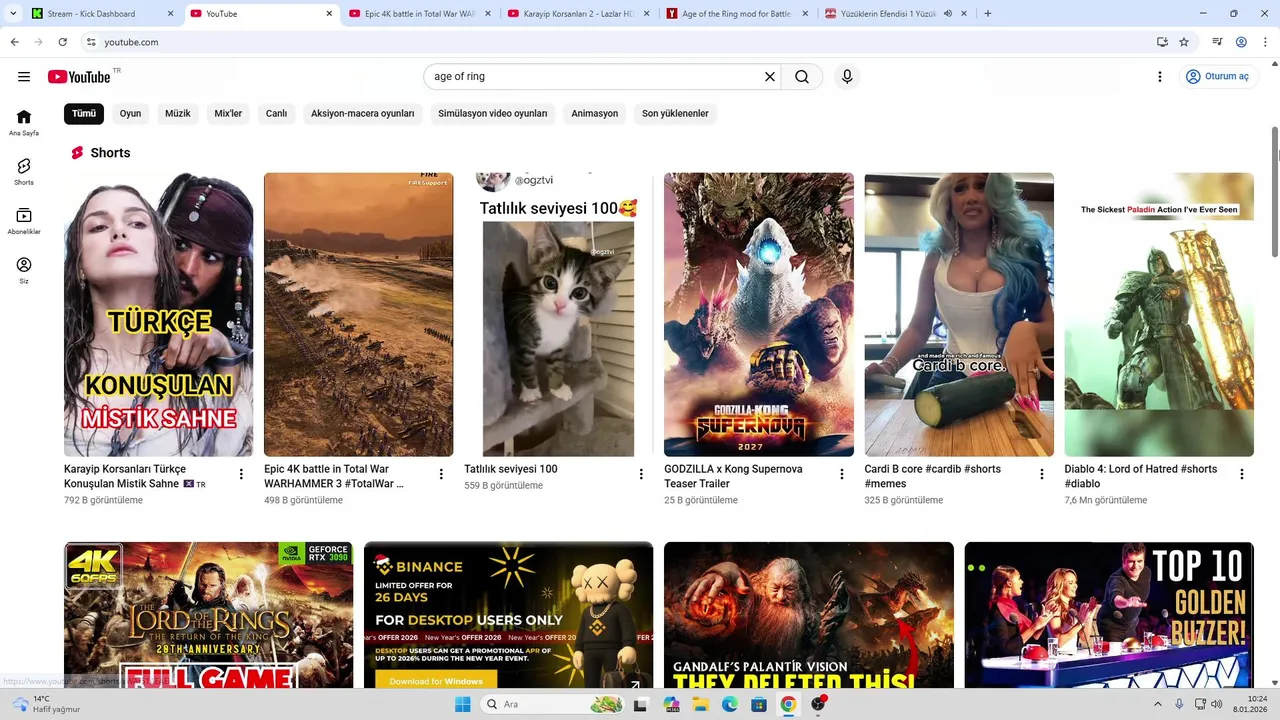Bookmark this page with the star
This screenshot has height=720, width=1280.
[1184, 42]
